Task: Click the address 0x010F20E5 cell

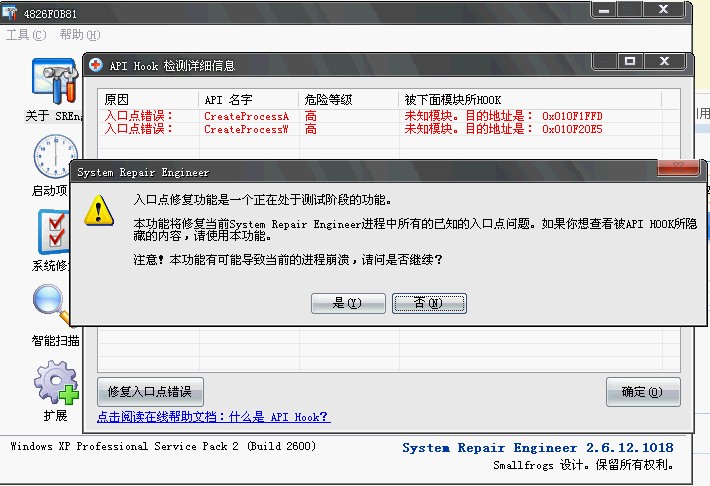Action: tap(572, 129)
